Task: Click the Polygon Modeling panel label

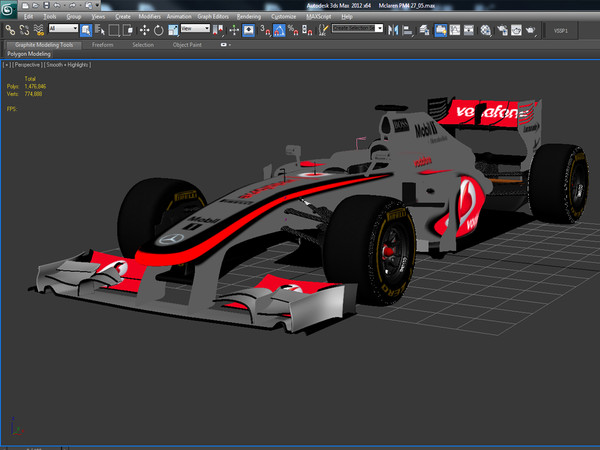Action: [x=29, y=54]
